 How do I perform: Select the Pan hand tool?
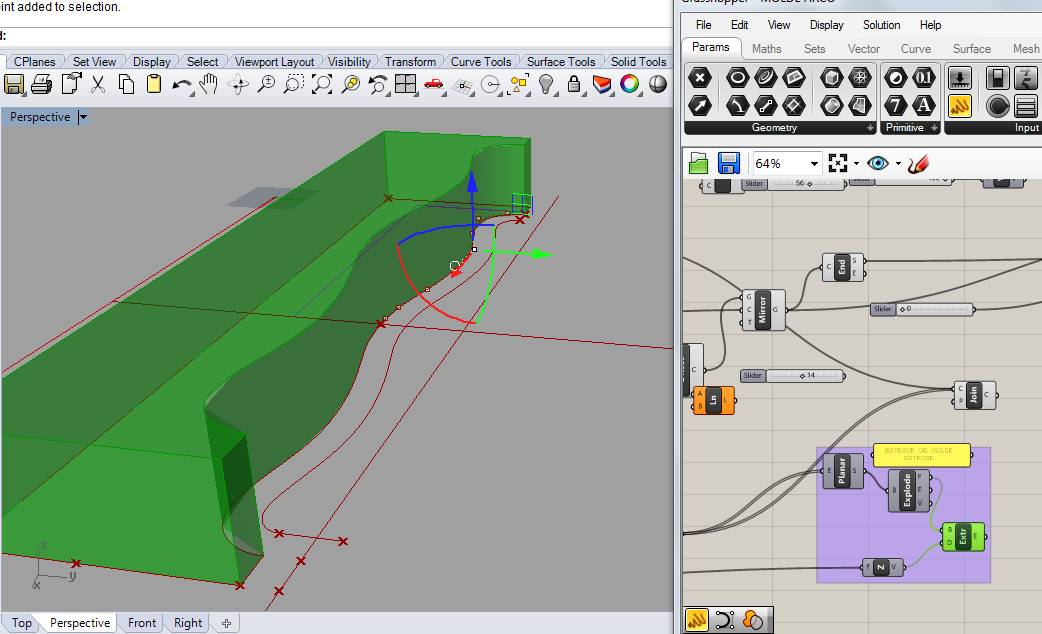point(209,84)
